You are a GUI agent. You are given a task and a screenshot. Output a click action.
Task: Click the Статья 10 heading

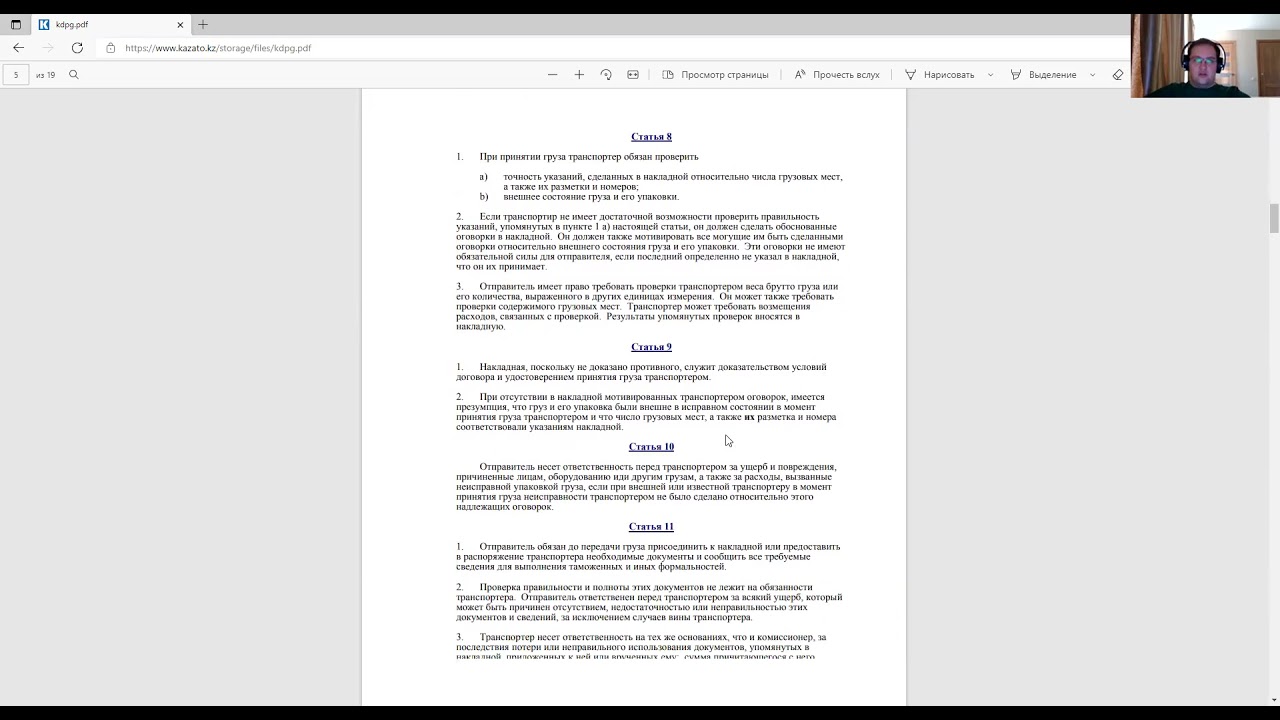[x=651, y=447]
